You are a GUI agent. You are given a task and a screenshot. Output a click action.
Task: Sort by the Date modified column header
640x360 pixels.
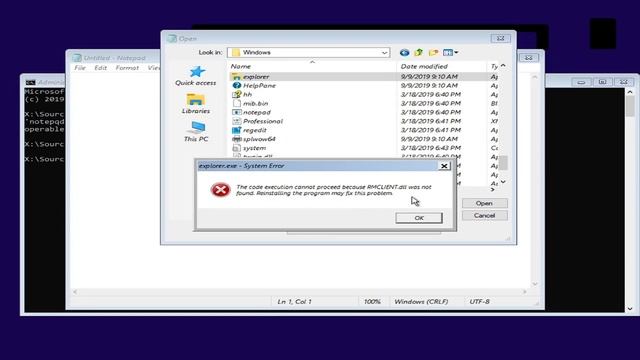(x=442, y=66)
